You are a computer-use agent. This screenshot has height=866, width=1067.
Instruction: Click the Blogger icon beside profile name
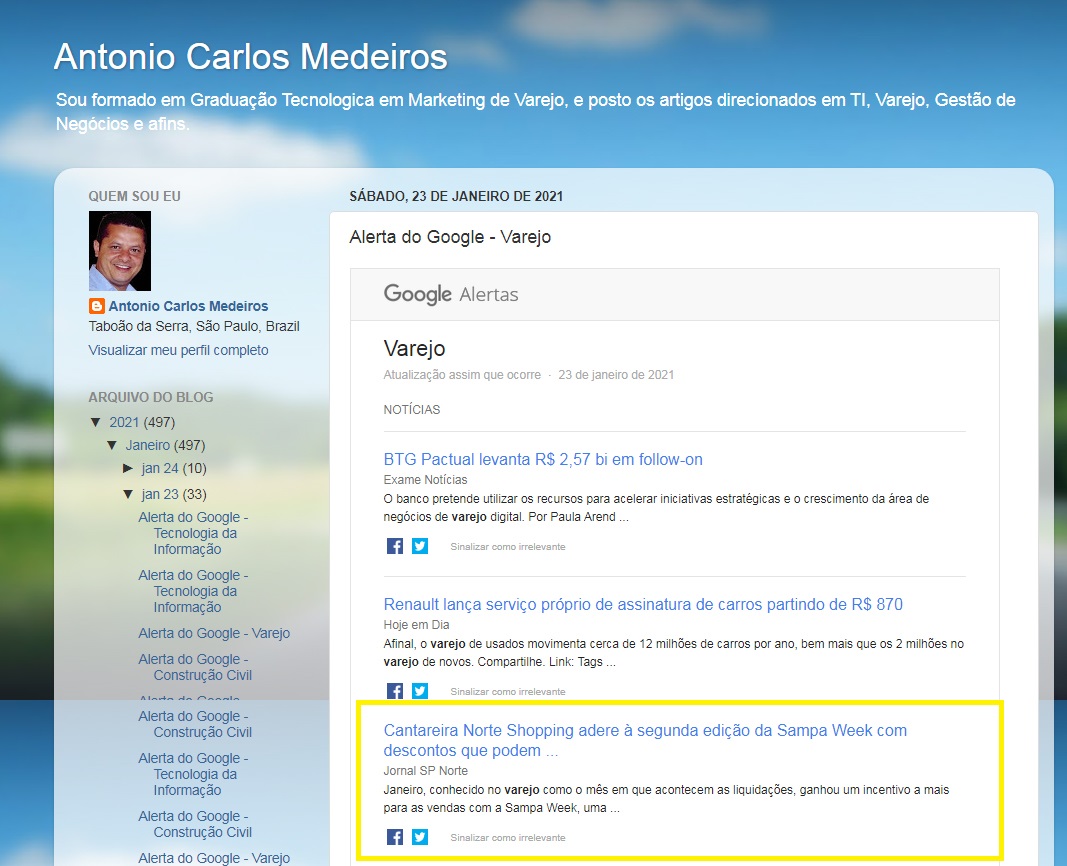pyautogui.click(x=97, y=306)
